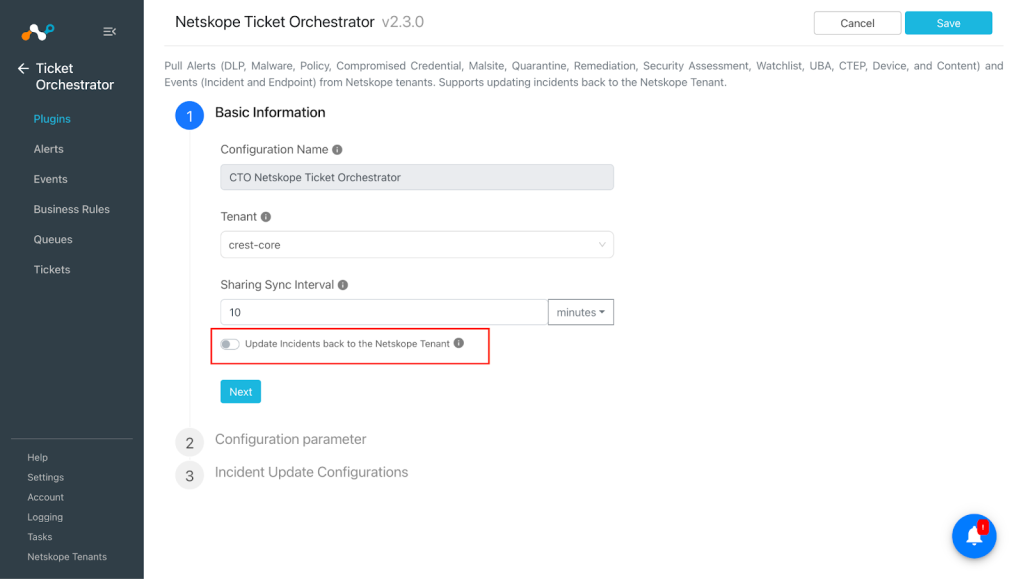Open the minutes unit dropdown
This screenshot has height=579, width=1024.
click(x=581, y=312)
